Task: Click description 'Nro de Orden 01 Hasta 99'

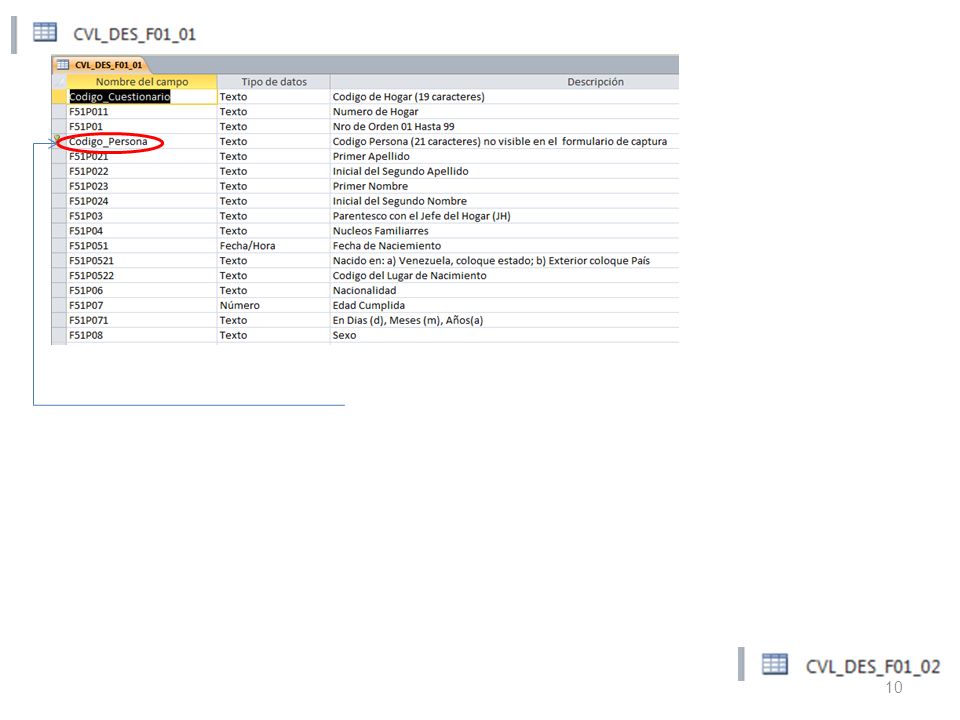Action: coord(394,127)
